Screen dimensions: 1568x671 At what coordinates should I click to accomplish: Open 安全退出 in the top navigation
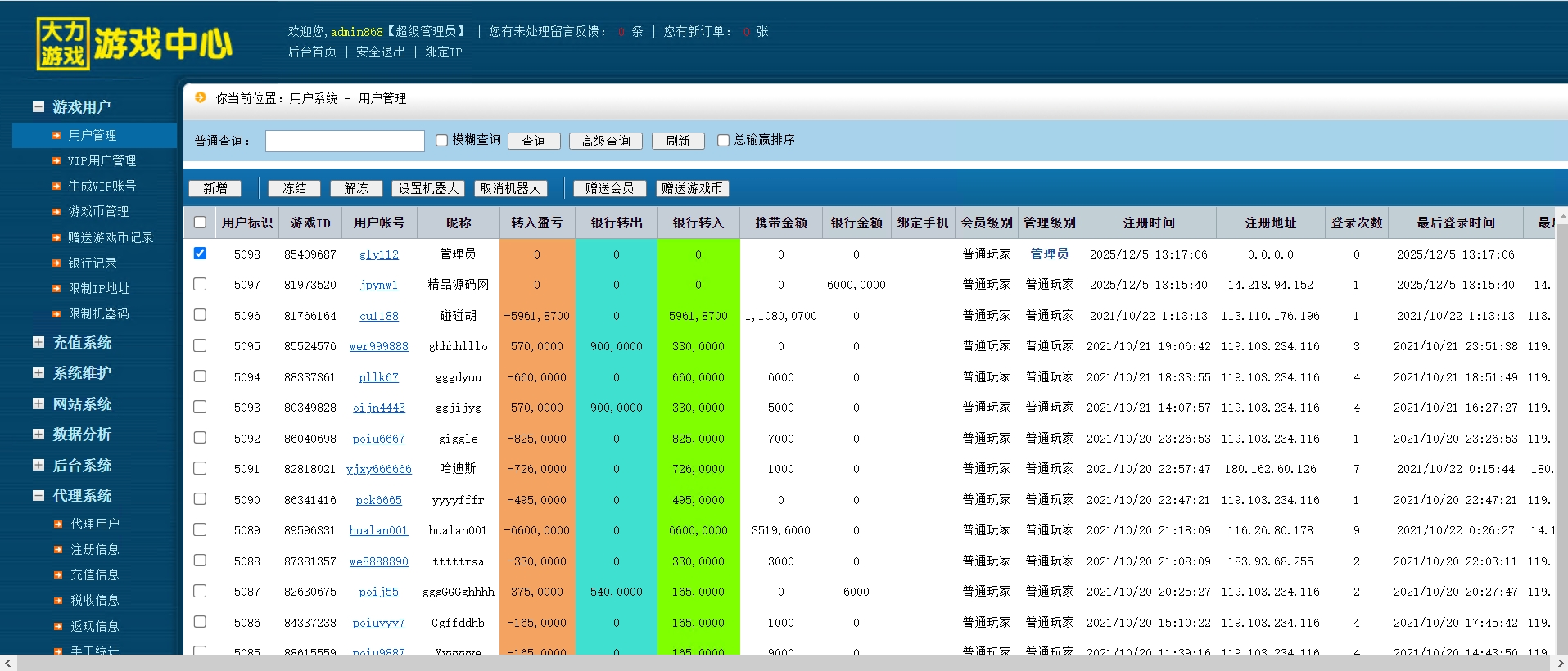(380, 52)
